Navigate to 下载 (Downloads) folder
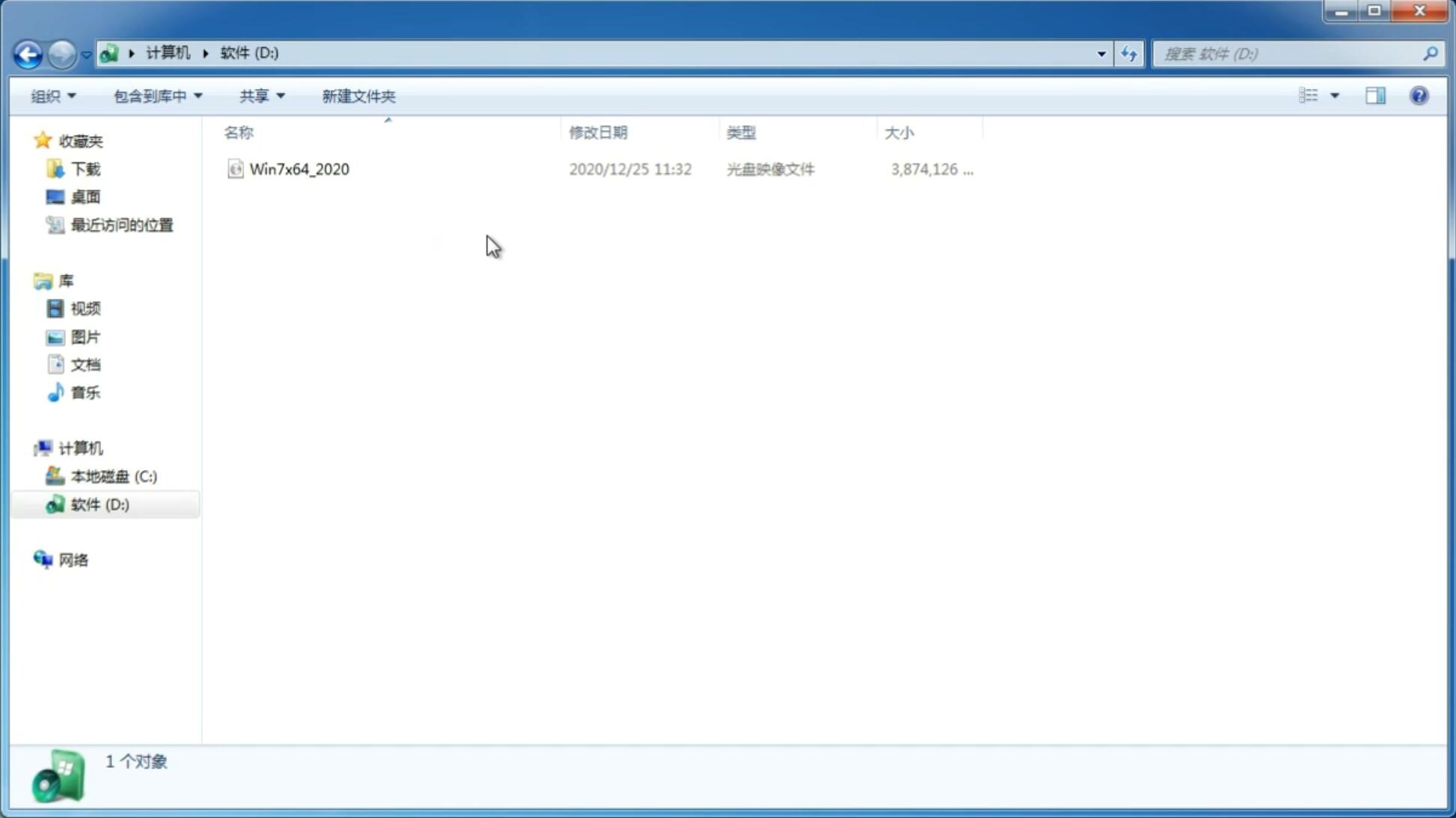The height and width of the screenshot is (818, 1456). [x=85, y=168]
